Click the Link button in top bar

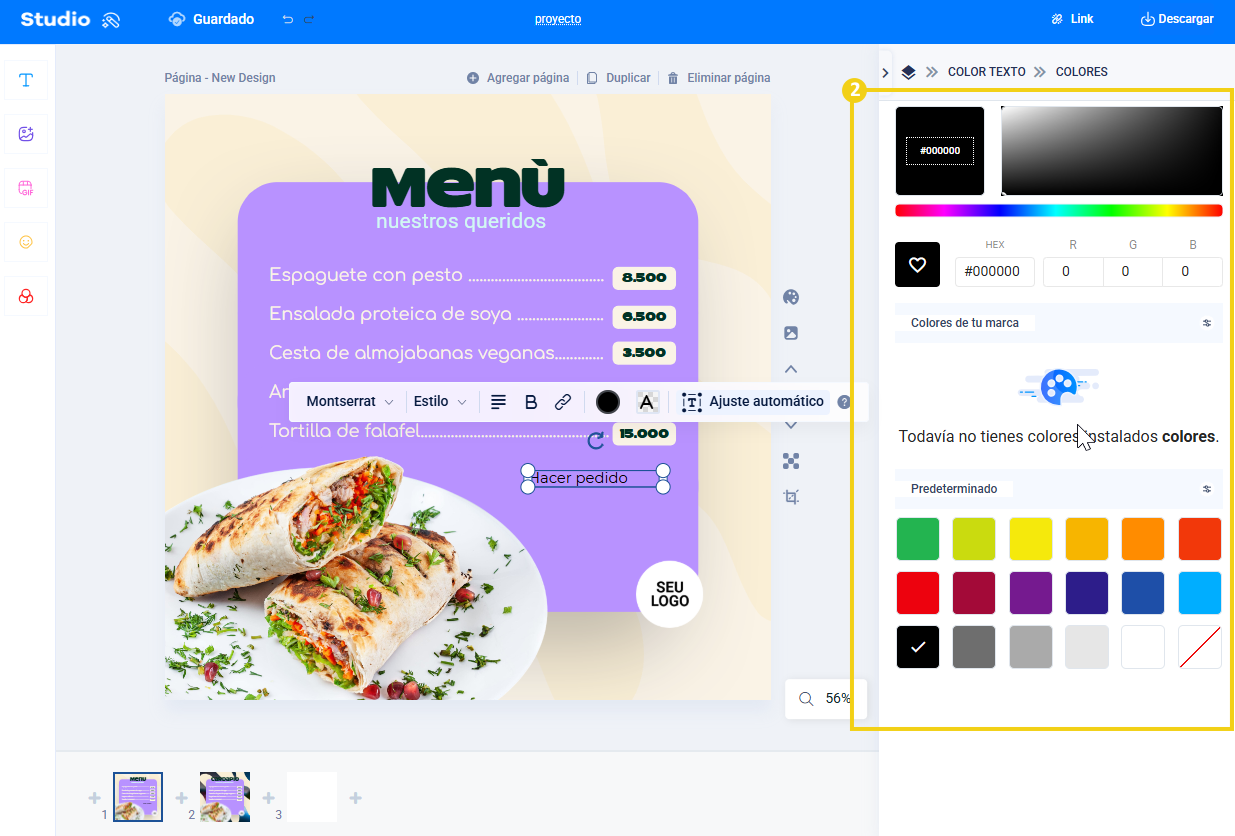1072,19
